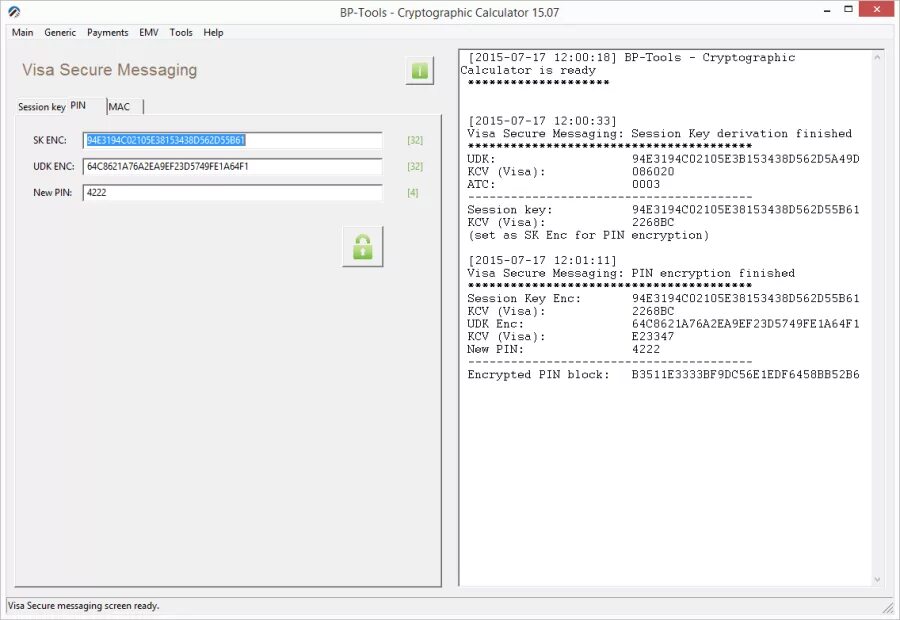Click the 'Visa Secure Messaging' heading
The width and height of the screenshot is (900, 620).
pos(110,70)
